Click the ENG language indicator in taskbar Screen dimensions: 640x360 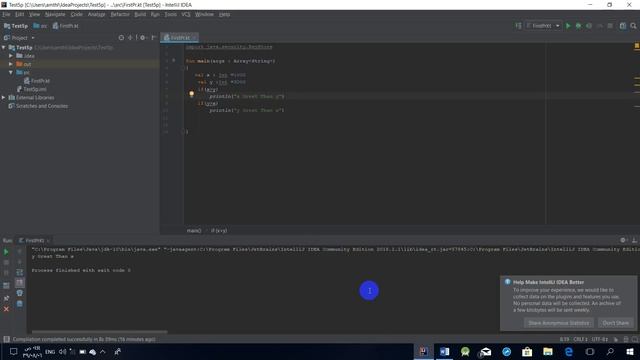50,352
